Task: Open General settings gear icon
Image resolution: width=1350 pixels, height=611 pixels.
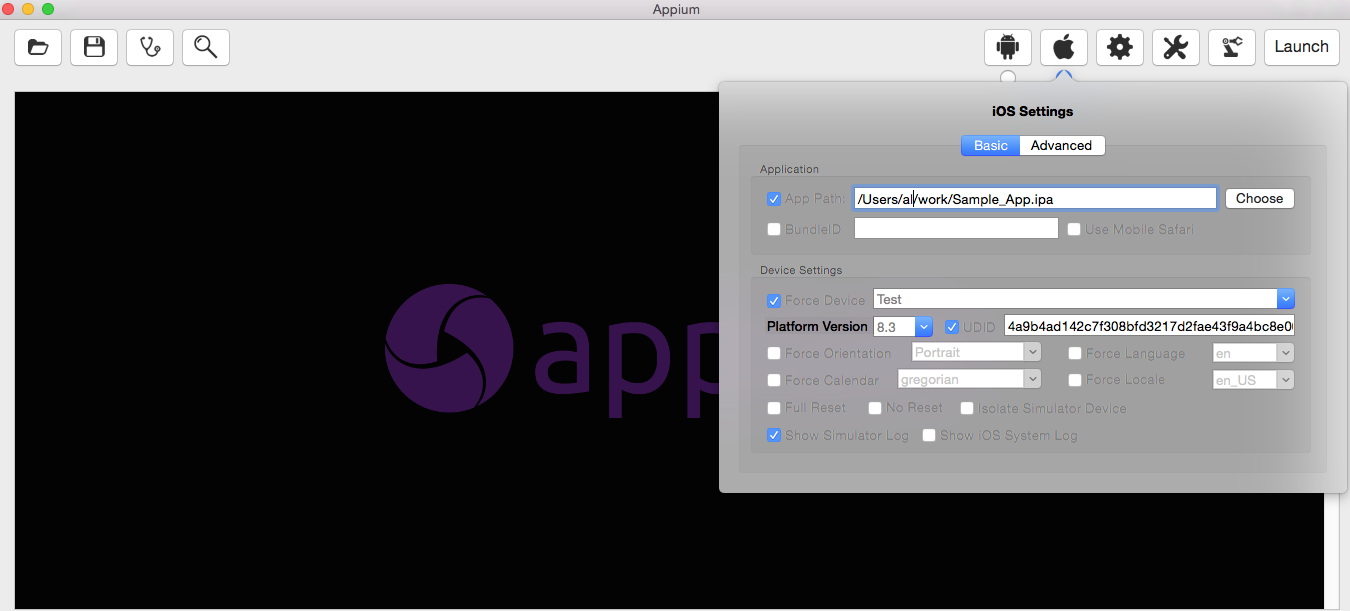Action: coord(1120,47)
